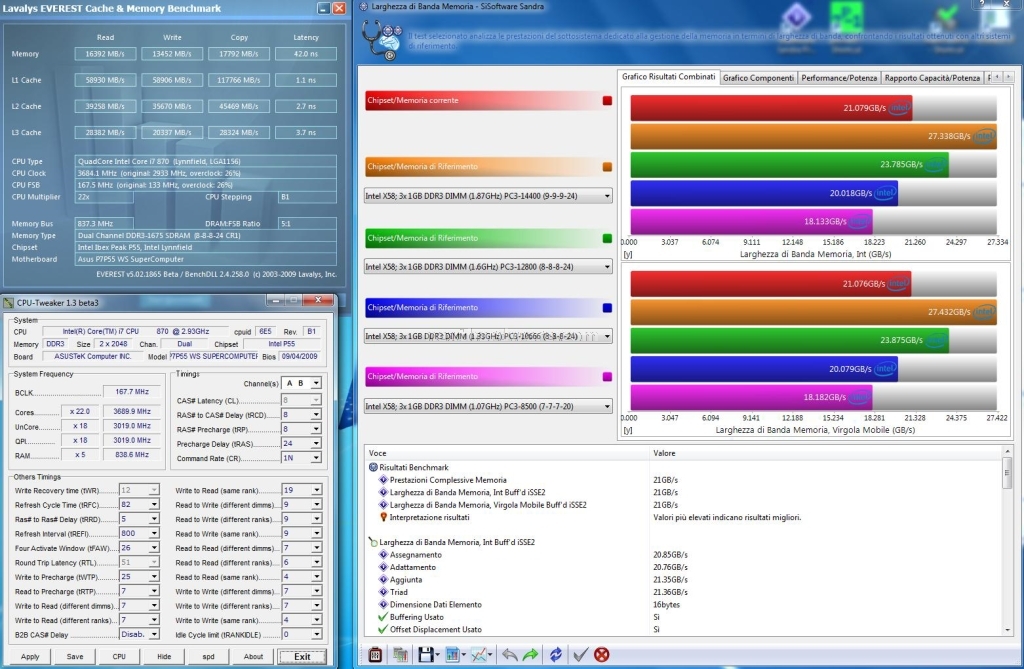Refresh results with the blue arrows icon
The image size is (1024, 669).
click(x=556, y=654)
